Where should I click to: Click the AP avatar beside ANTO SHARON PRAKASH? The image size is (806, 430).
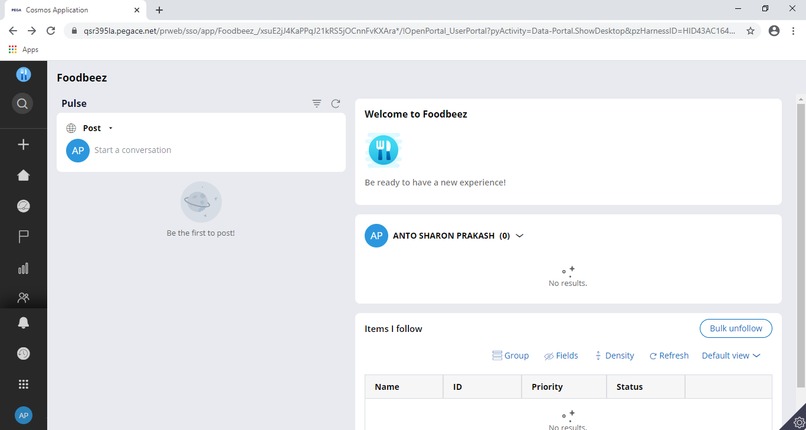[376, 236]
